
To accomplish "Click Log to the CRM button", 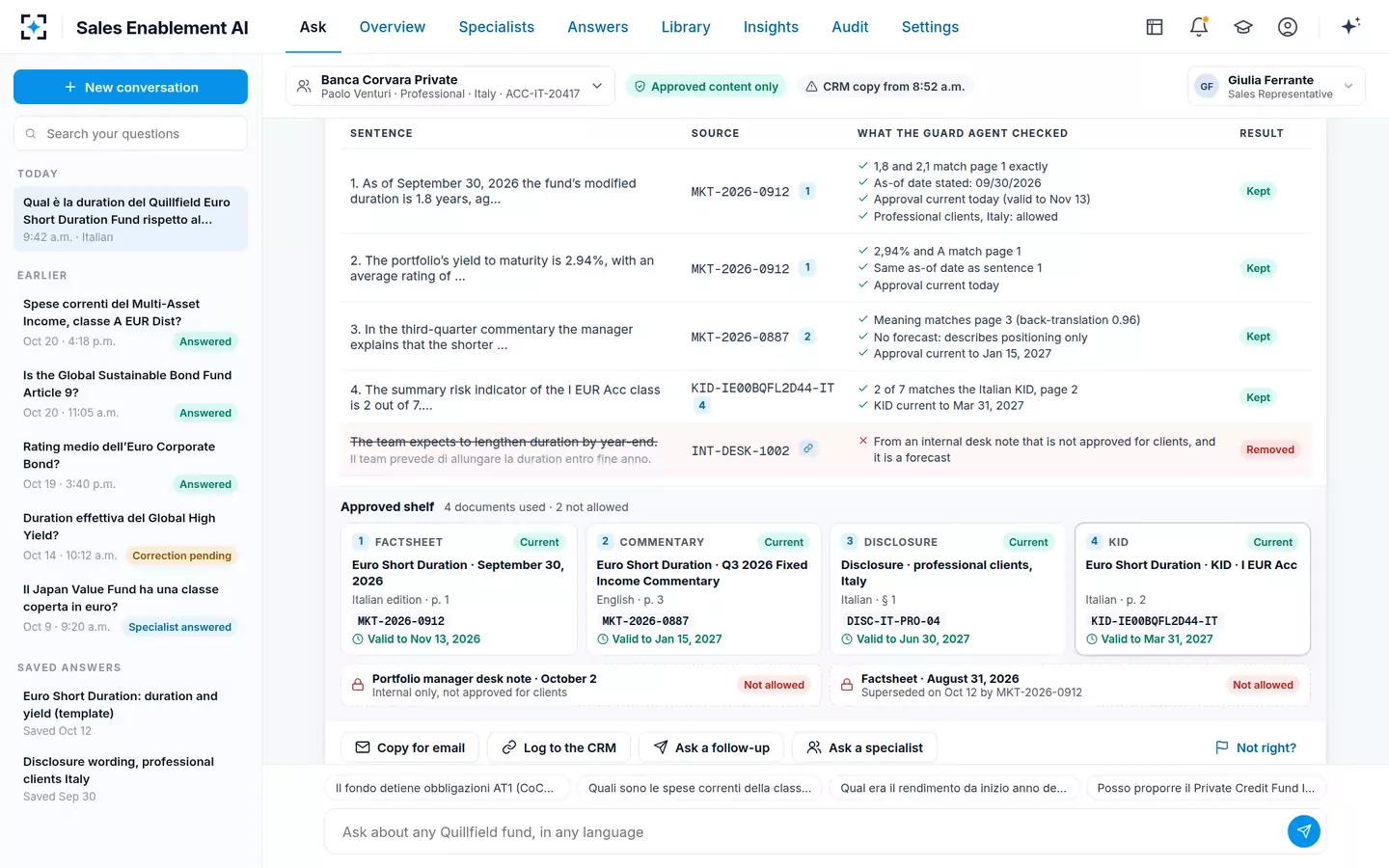I will click(x=559, y=747).
